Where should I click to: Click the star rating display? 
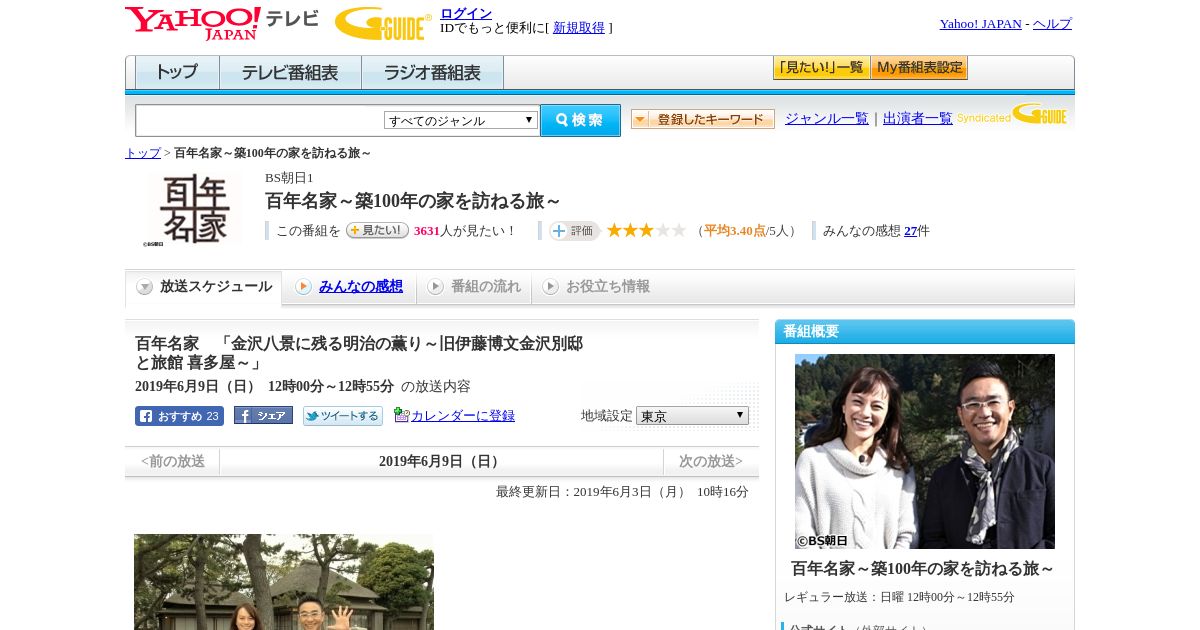[x=646, y=230]
